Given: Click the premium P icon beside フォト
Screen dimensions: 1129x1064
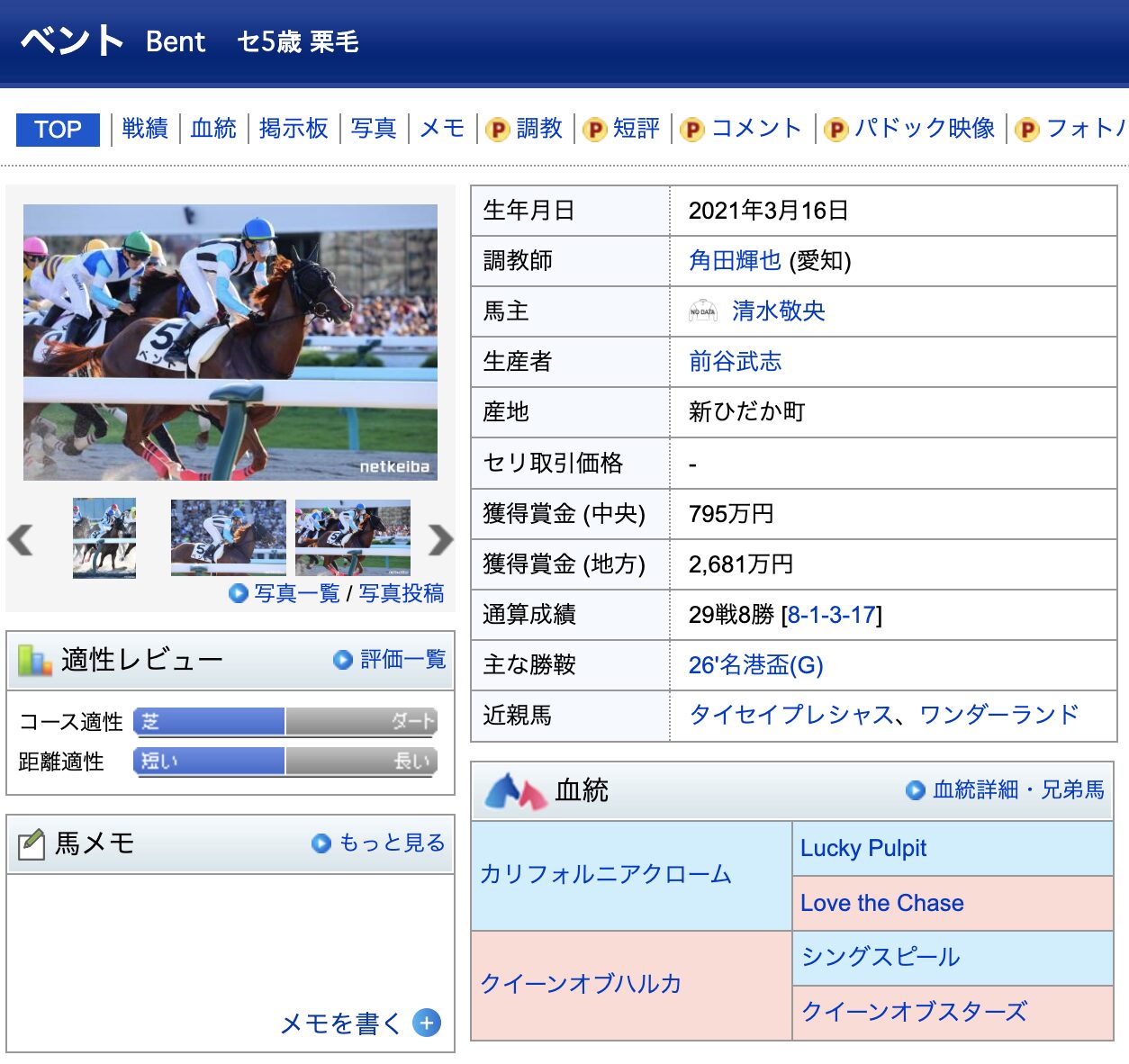Looking at the screenshot, I should point(1027,130).
